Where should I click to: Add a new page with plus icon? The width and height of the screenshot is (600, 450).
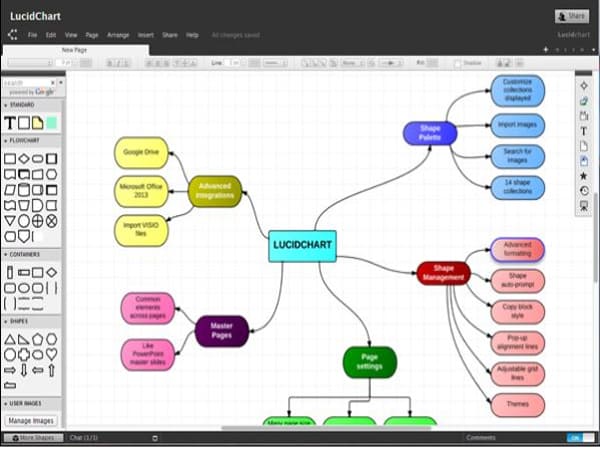tap(546, 49)
